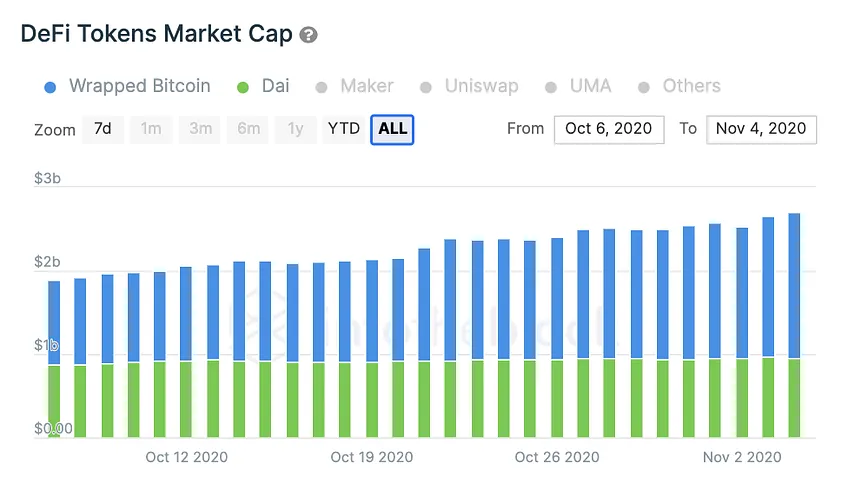Select the 1y zoom button
Viewport: 848px width, 490px height.
pos(295,129)
